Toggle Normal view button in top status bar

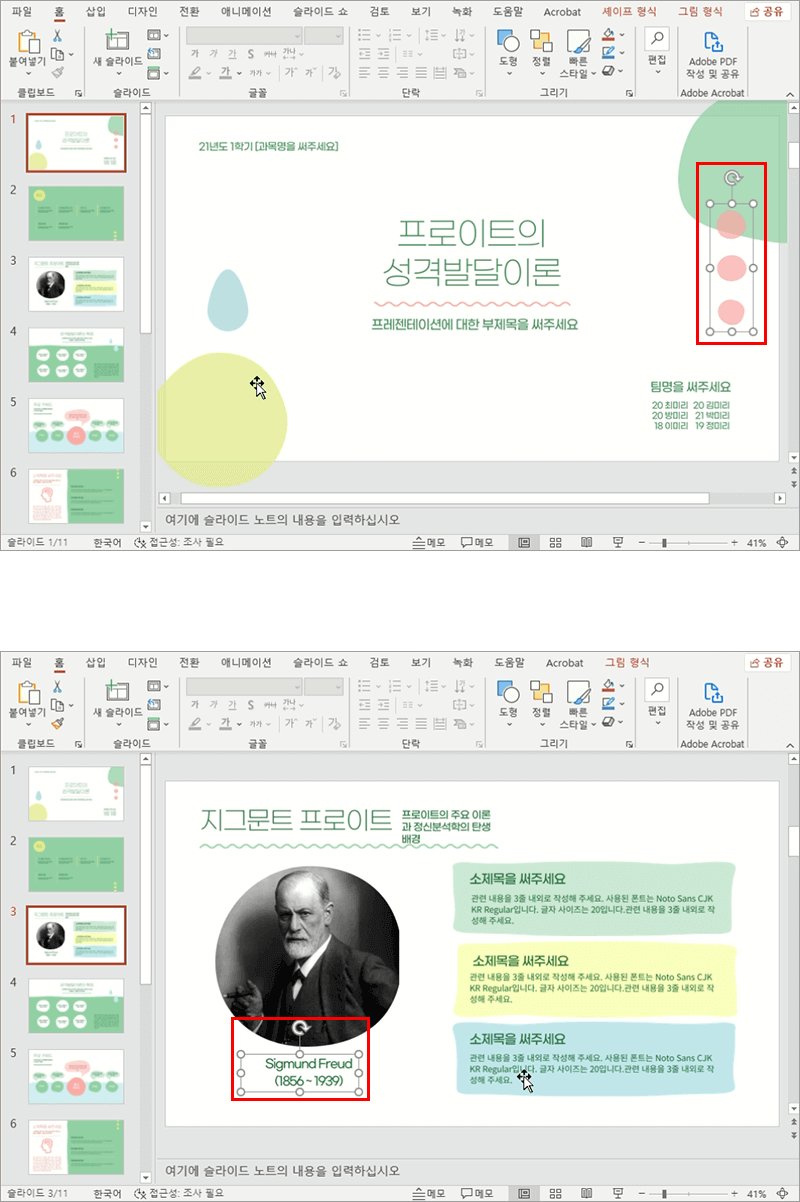523,542
